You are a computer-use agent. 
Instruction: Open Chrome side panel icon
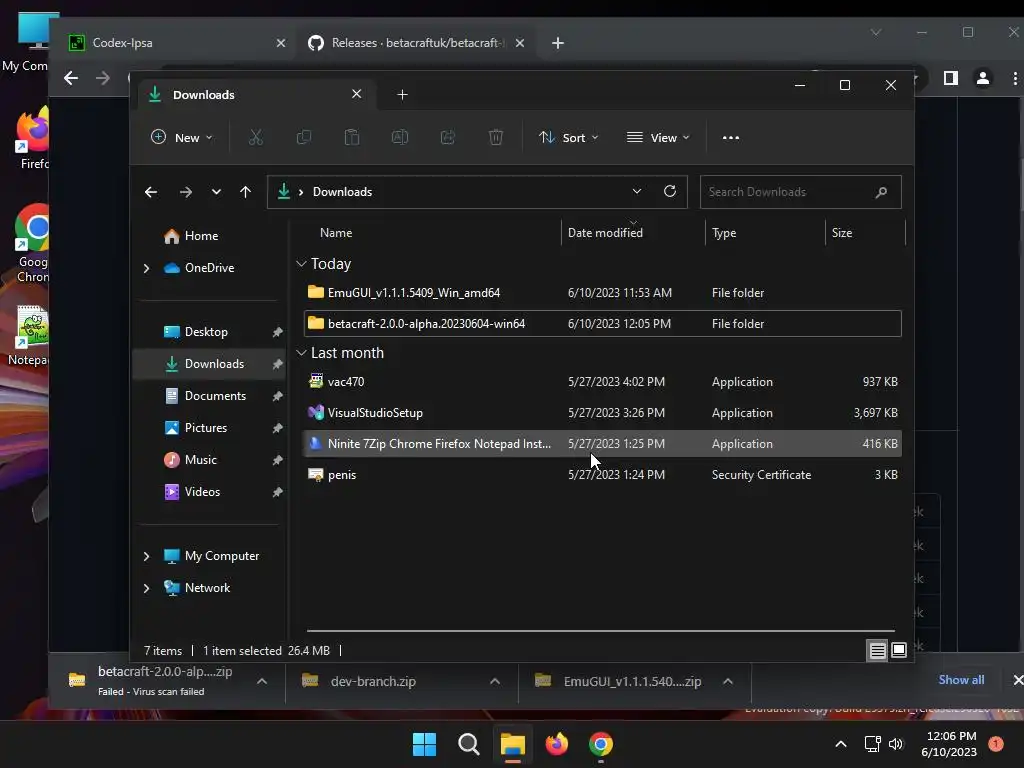click(951, 78)
